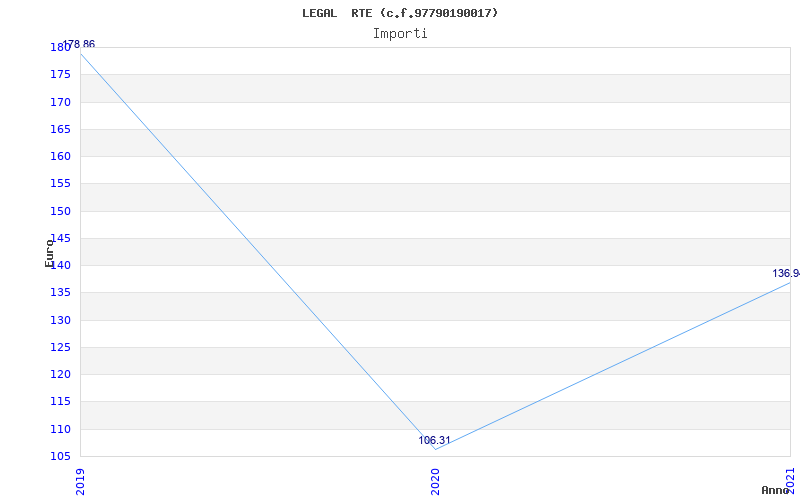Click the Euro y-axis title

tap(49, 253)
